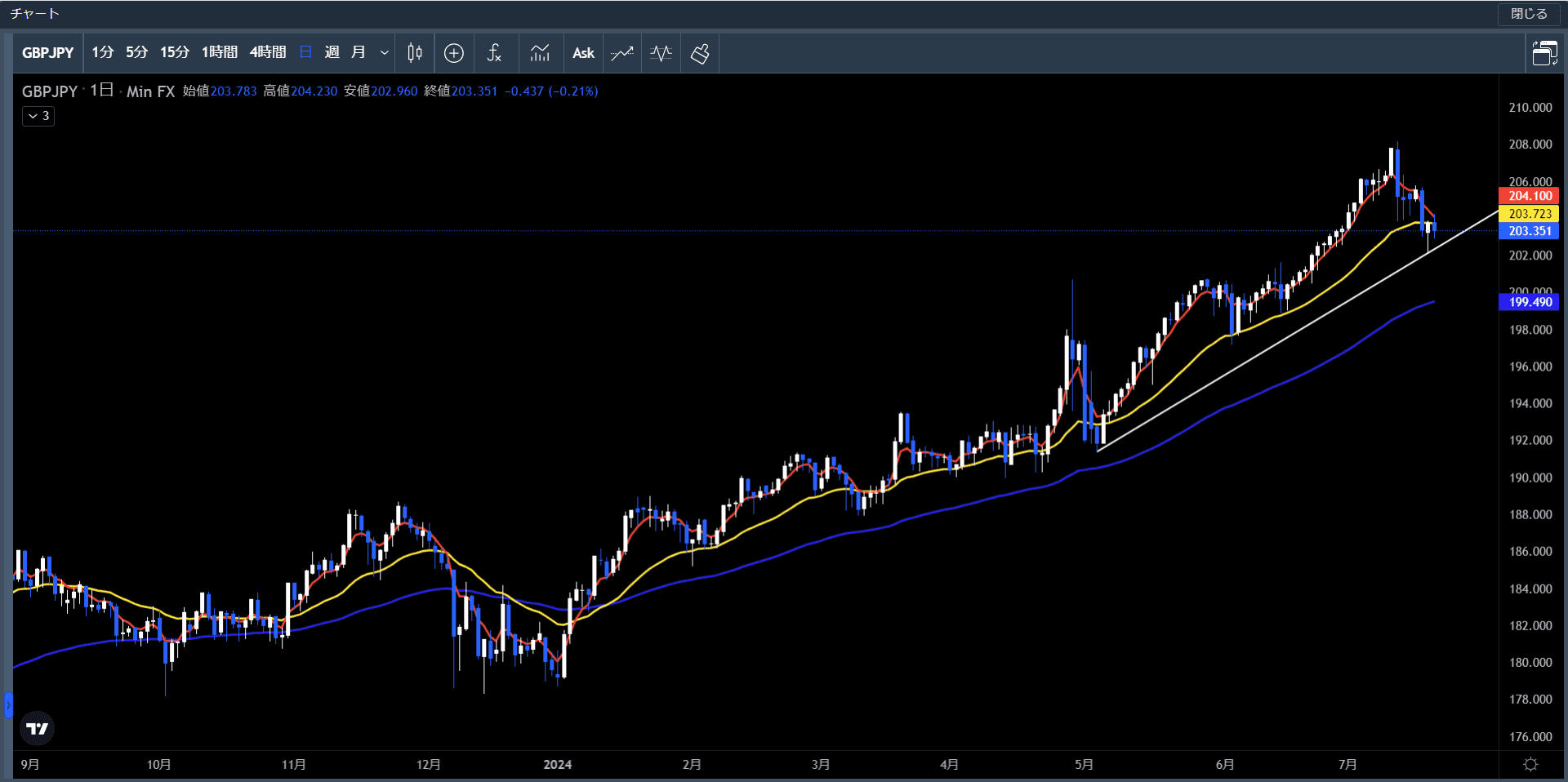The height and width of the screenshot is (782, 1568).
Task: Click the 2024 label on time axis
Action: pos(558,765)
